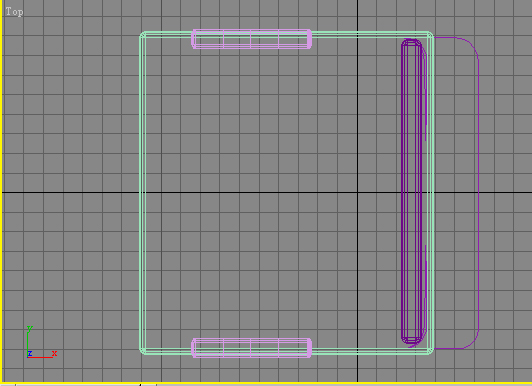This screenshot has width=532, height=386.
Task: Click the left end cap of top cylinder
Action: click(x=193, y=39)
